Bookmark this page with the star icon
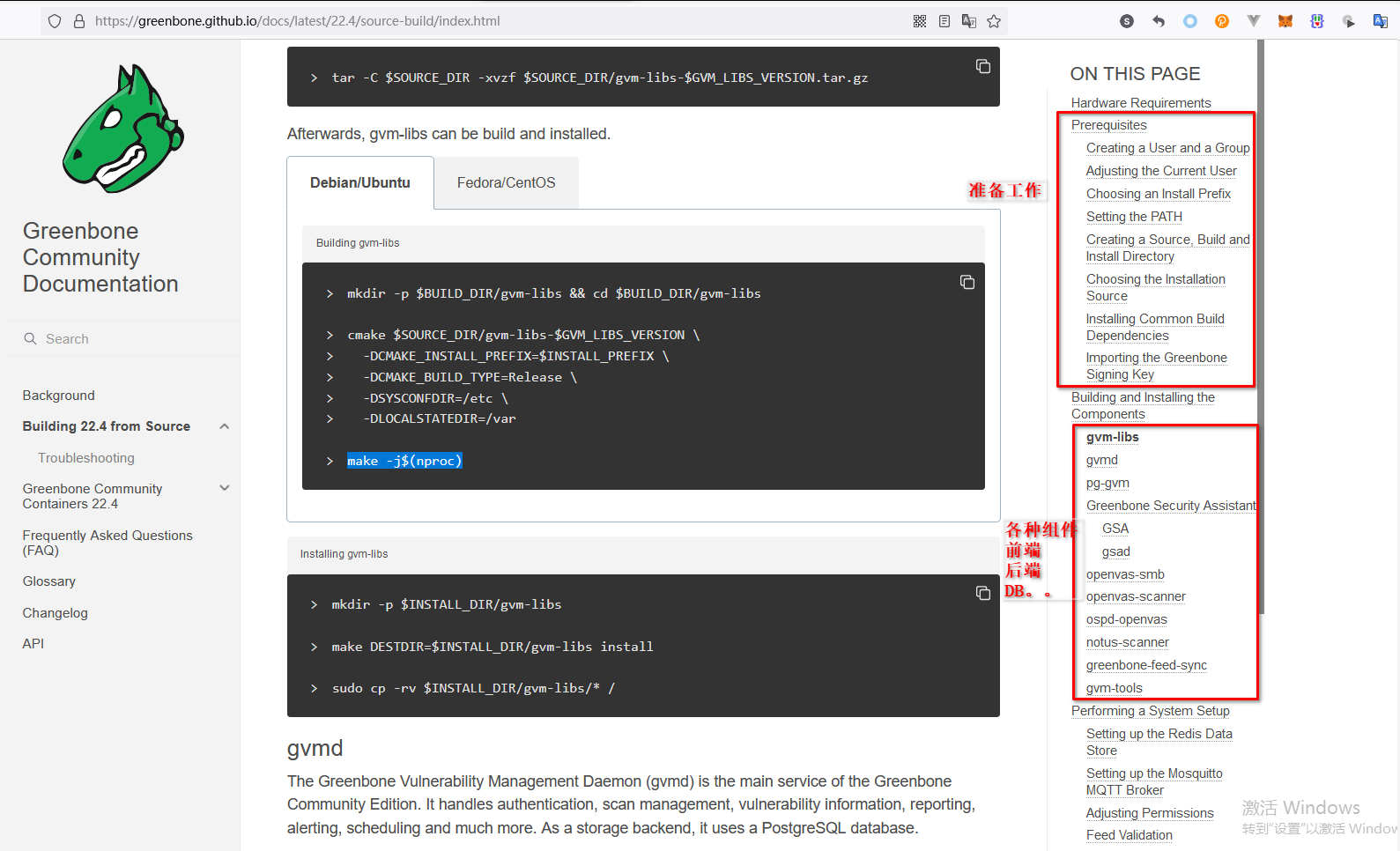The height and width of the screenshot is (851, 1400). pos(994,21)
